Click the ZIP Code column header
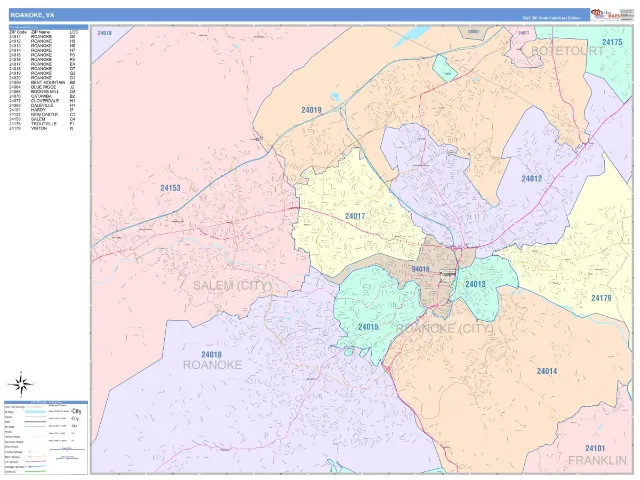The width and height of the screenshot is (640, 480). click(18, 32)
